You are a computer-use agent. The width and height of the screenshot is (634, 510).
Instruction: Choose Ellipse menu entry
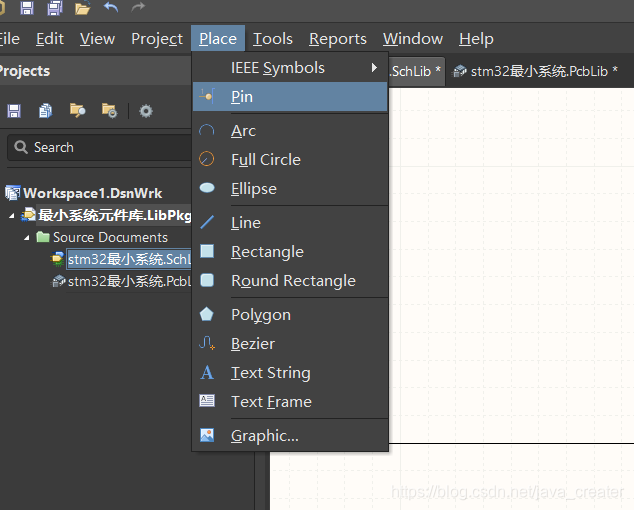tap(290, 189)
